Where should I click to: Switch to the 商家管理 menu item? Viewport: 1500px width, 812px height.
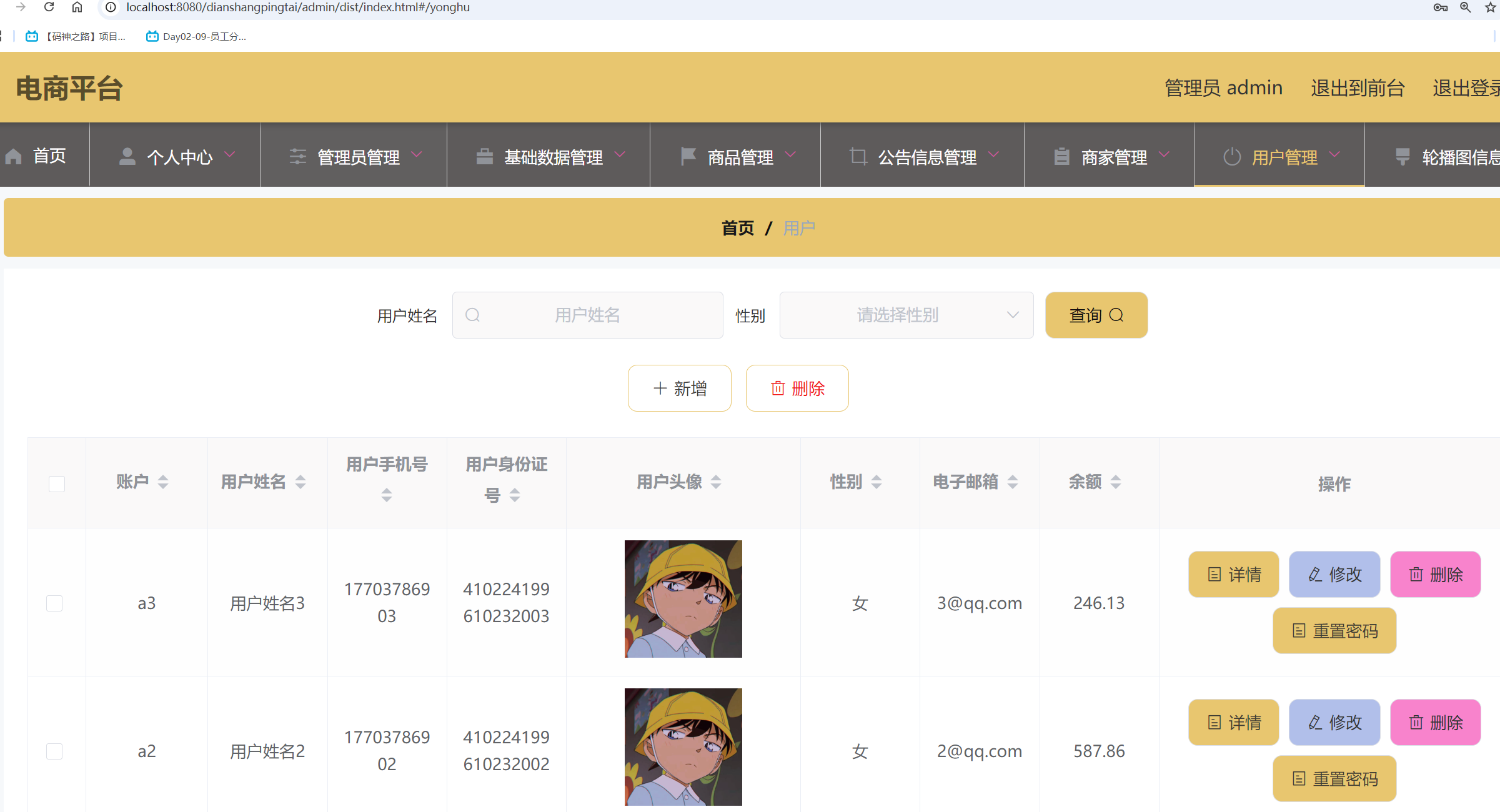pyautogui.click(x=1115, y=157)
